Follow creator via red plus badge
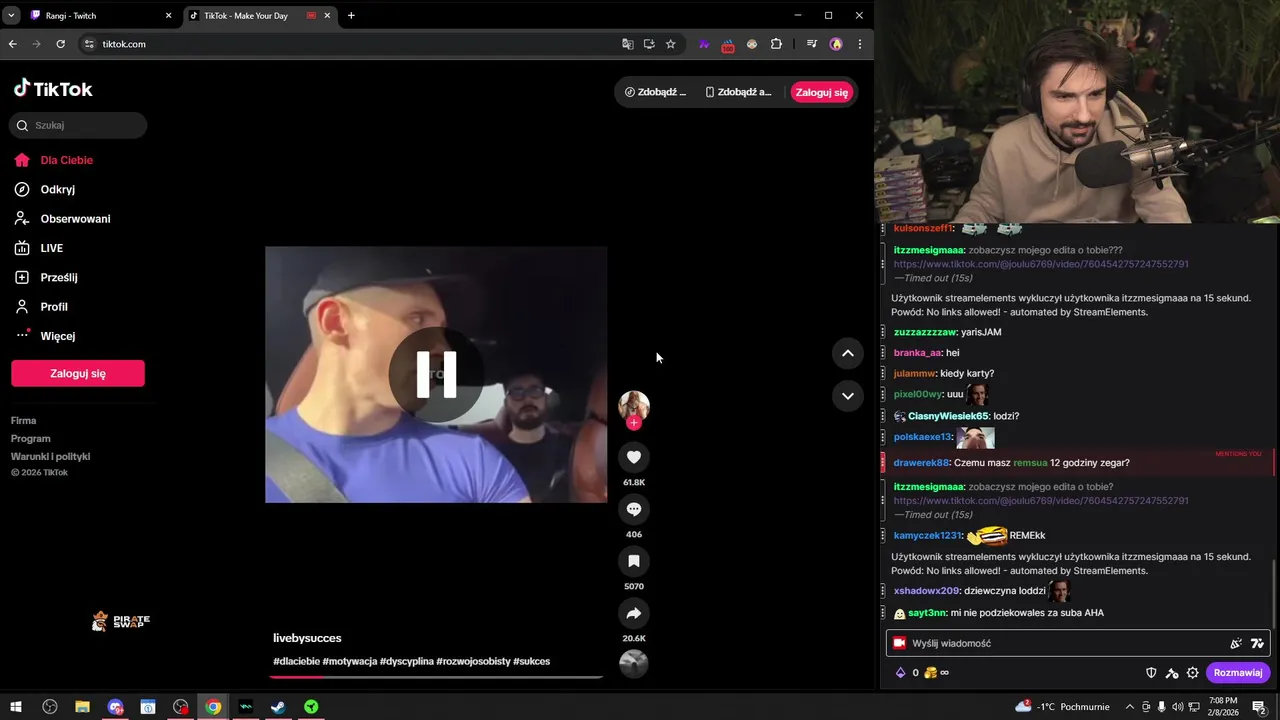 [x=634, y=423]
